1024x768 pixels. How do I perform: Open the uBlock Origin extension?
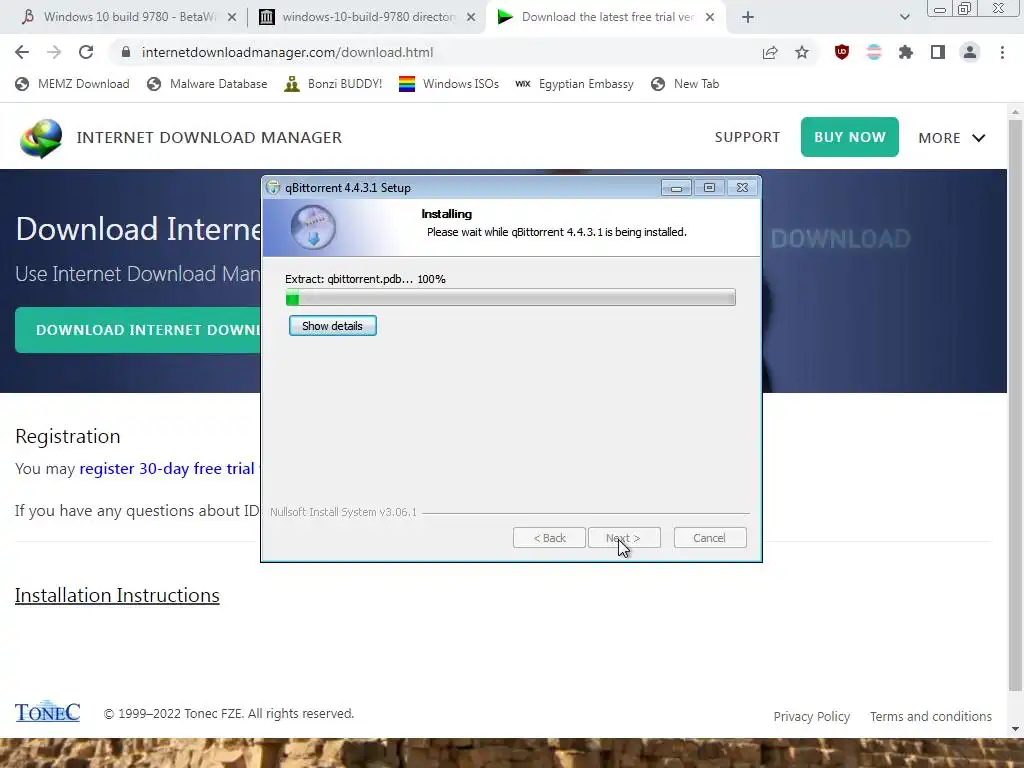(x=842, y=52)
